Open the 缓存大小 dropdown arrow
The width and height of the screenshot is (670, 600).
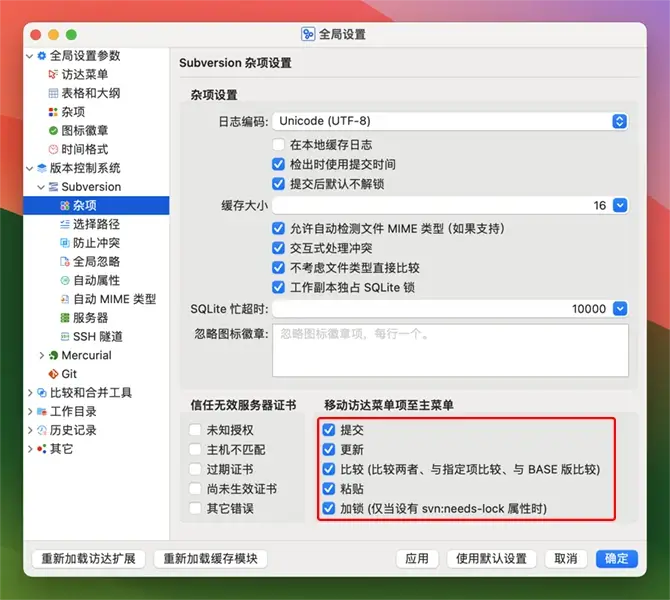pyautogui.click(x=619, y=205)
